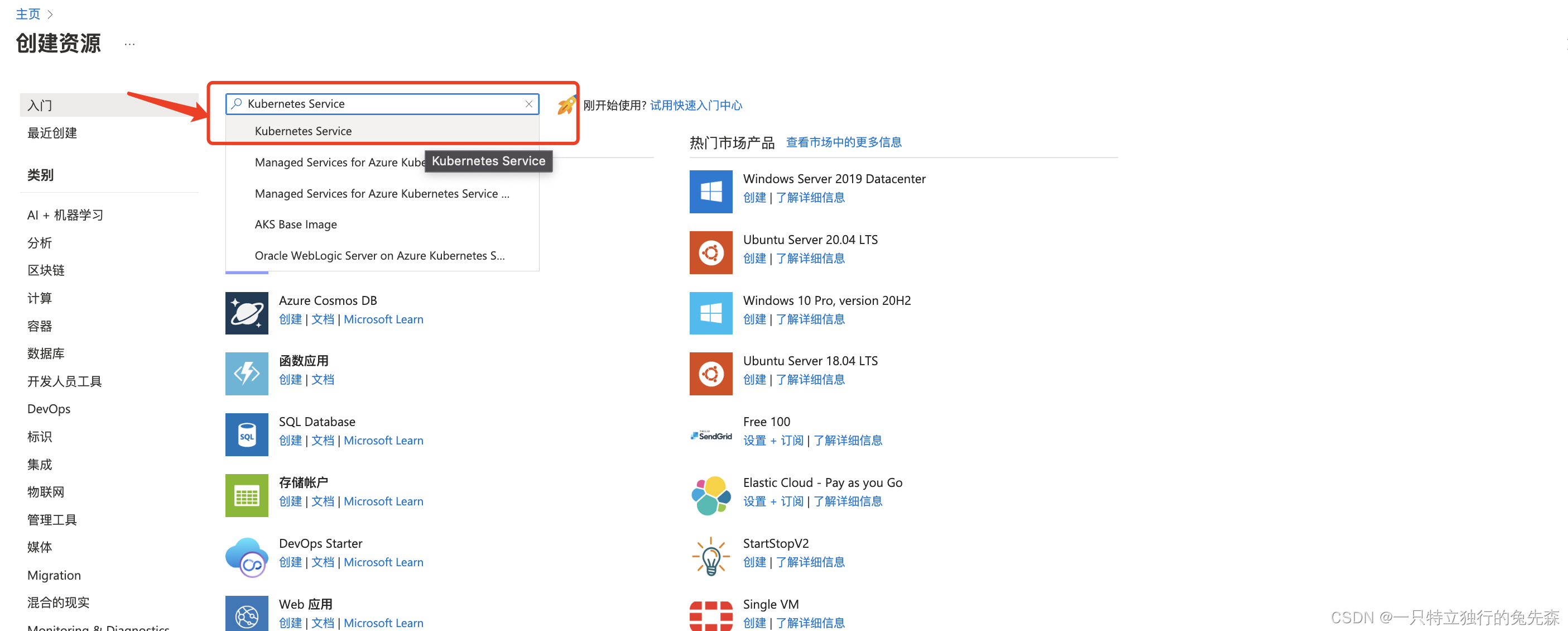Click 创建 under Web 应用
The height and width of the screenshot is (631, 1568).
coord(290,623)
